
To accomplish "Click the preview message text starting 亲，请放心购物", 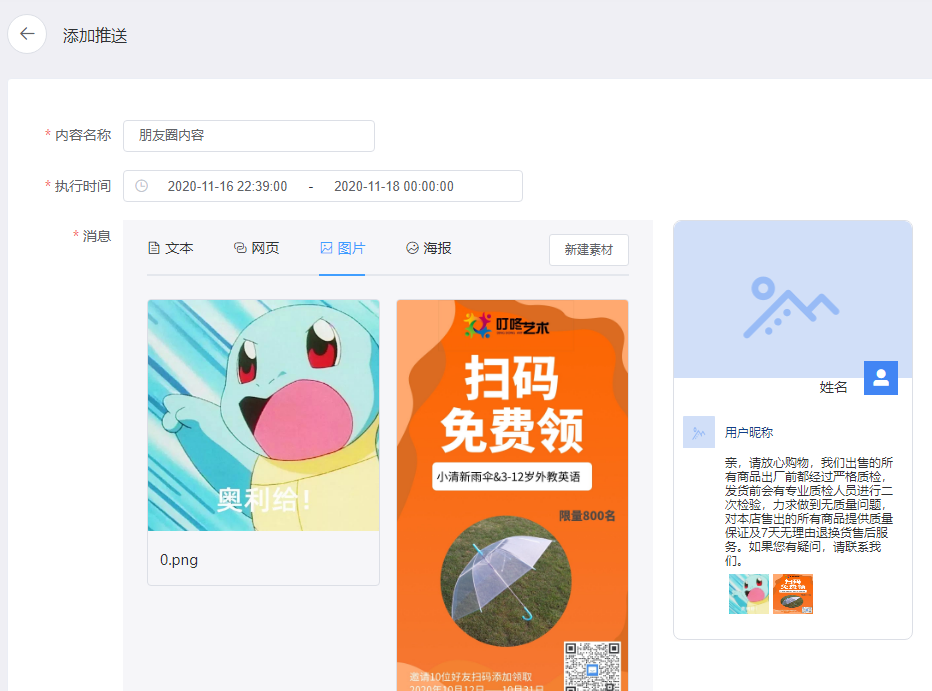I will (x=808, y=512).
